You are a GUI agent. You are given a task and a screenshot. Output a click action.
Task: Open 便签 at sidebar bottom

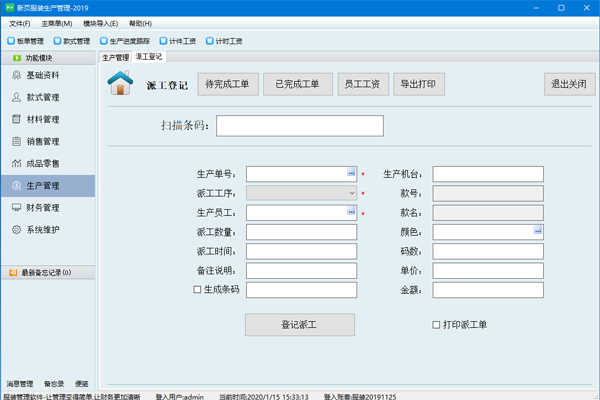click(82, 384)
